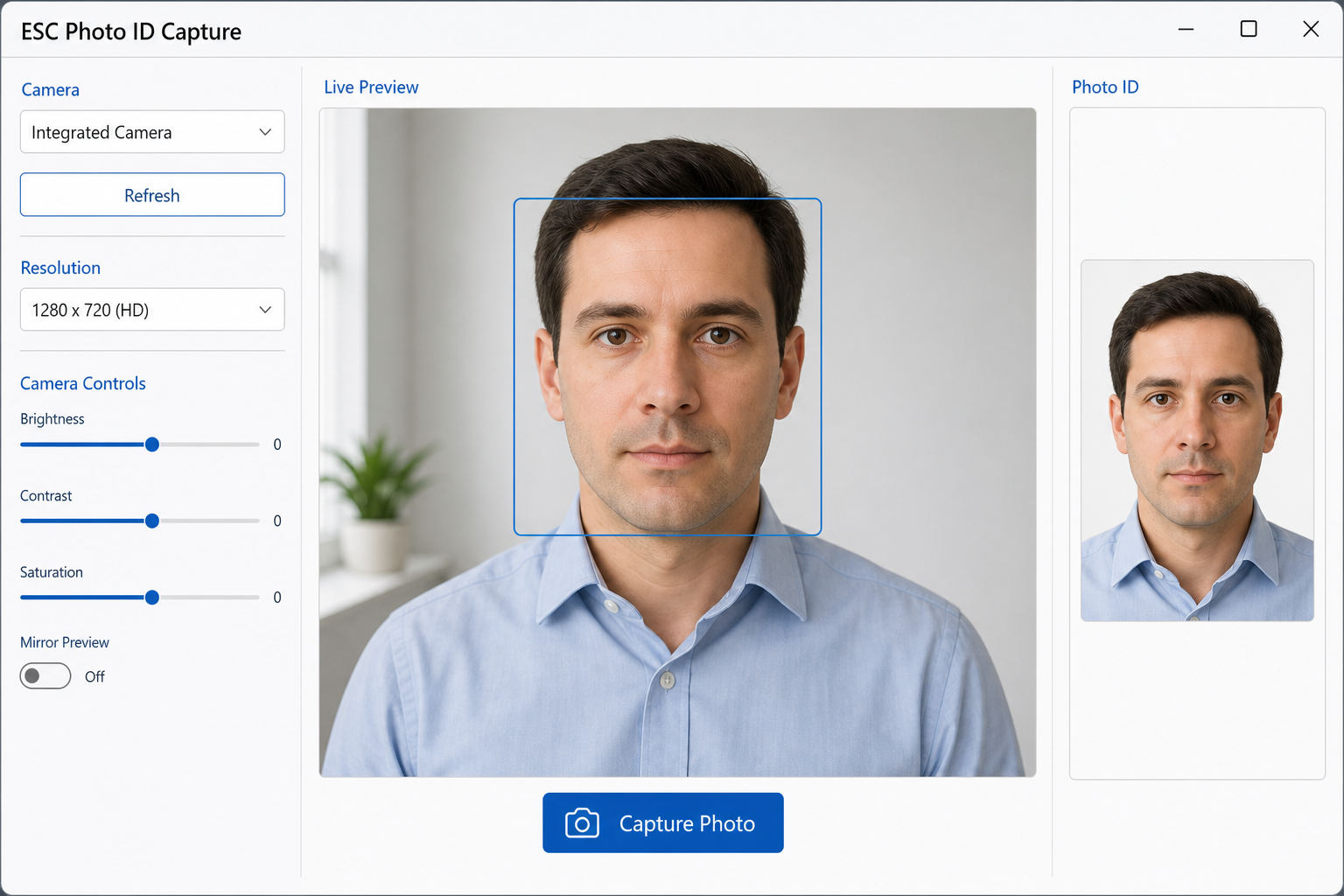Click the Camera section heading

[50, 90]
